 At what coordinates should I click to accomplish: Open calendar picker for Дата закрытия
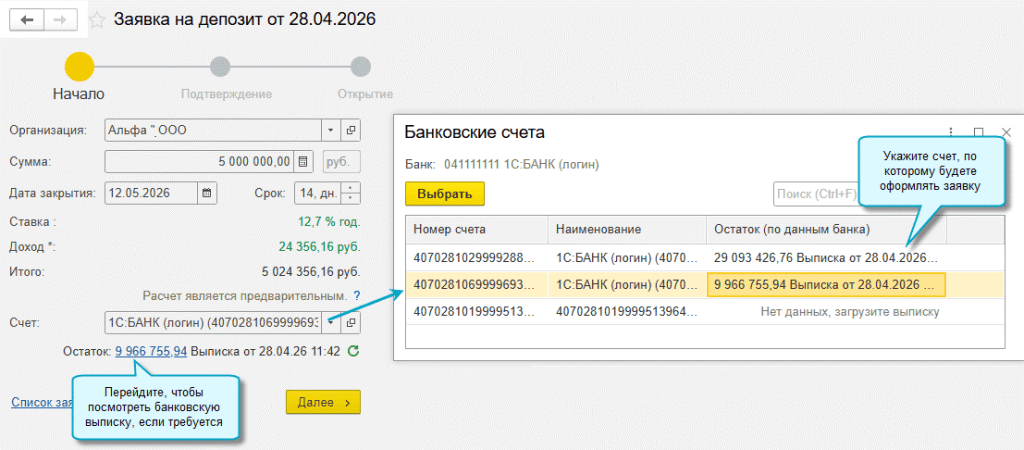[206, 193]
